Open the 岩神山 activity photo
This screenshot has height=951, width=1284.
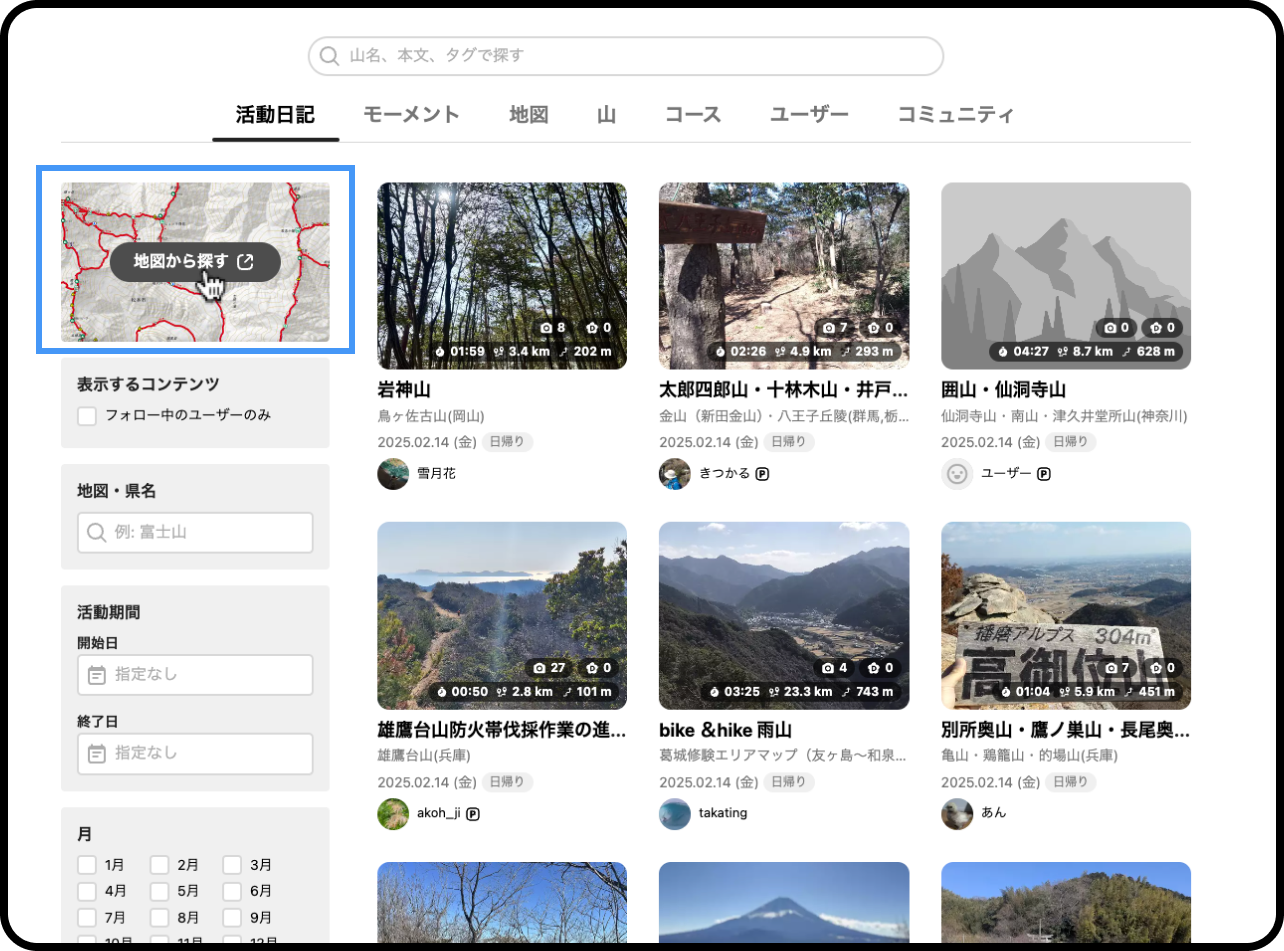tap(502, 276)
